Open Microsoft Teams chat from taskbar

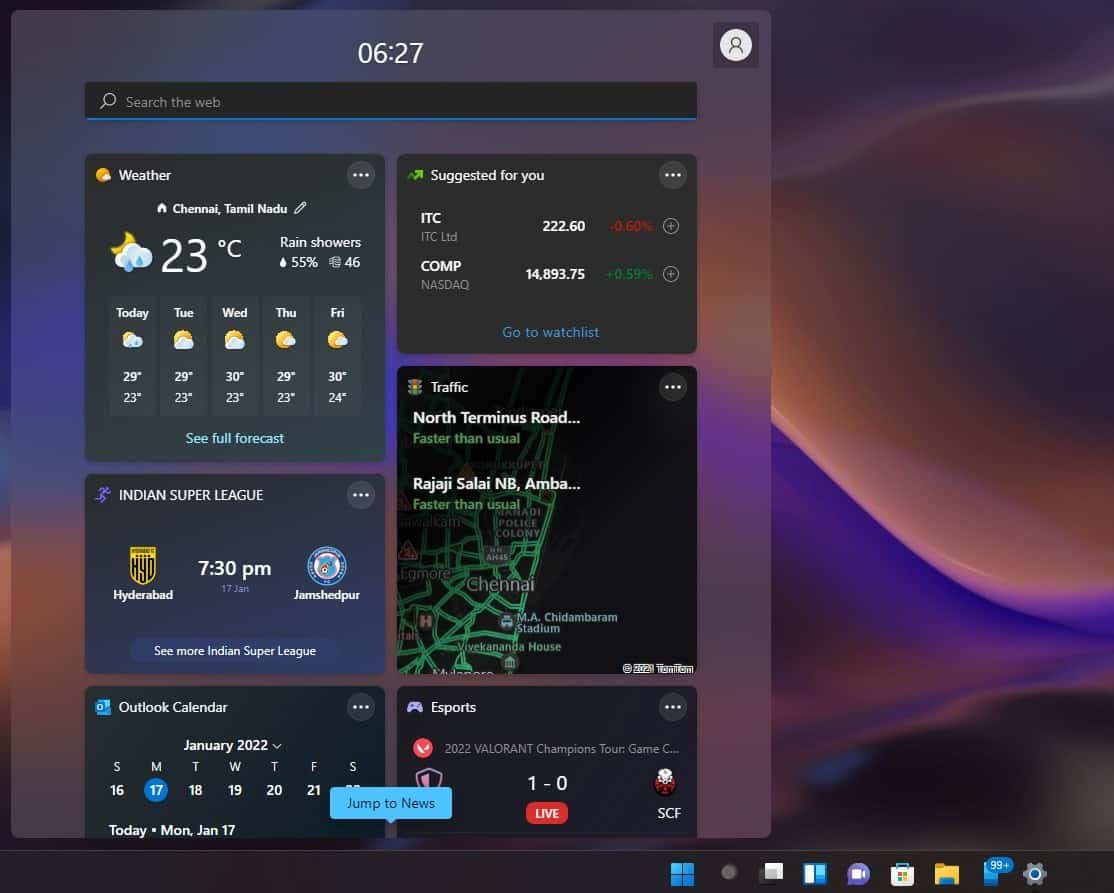pyautogui.click(x=858, y=872)
